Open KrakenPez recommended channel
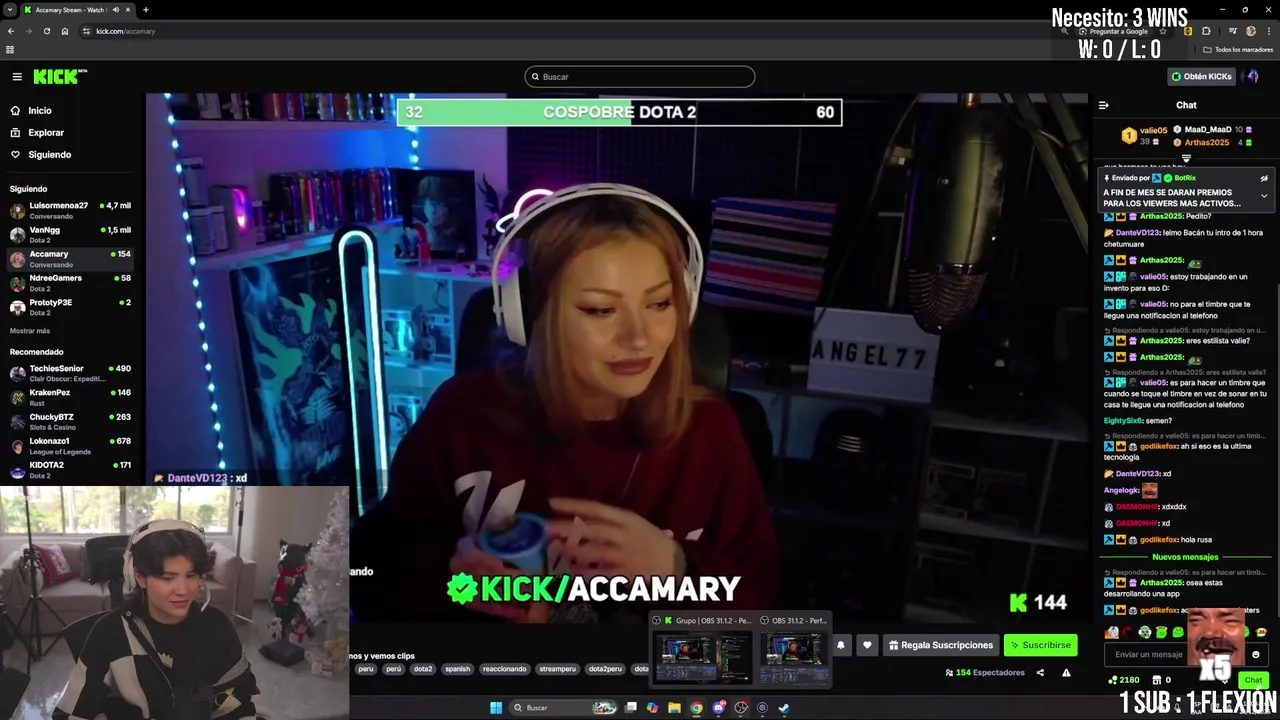Viewport: 1280px width, 720px height. coord(70,397)
